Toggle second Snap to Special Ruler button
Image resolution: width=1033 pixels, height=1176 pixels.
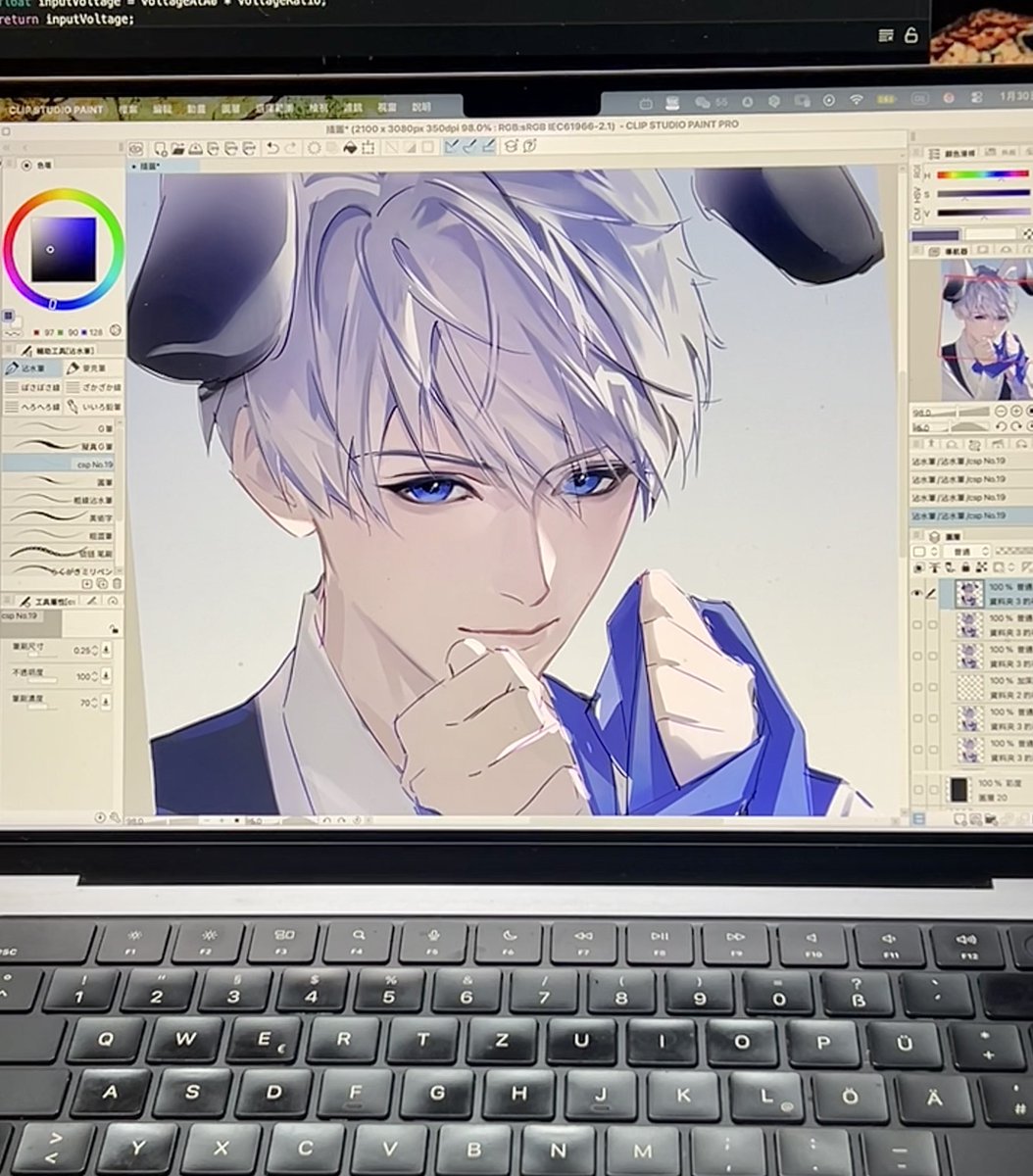[469, 148]
